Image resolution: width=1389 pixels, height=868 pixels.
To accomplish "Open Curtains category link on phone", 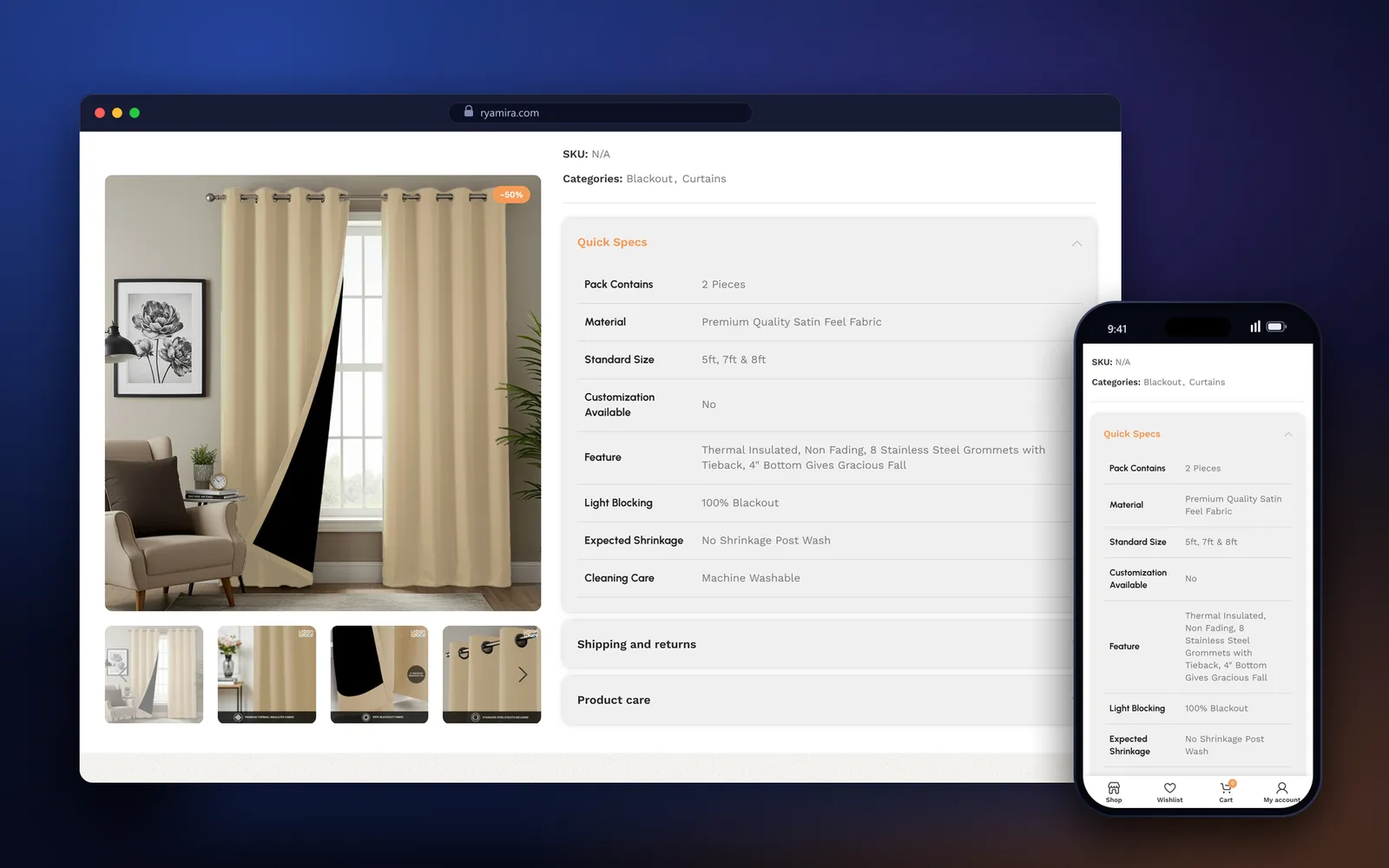I will 1207,382.
